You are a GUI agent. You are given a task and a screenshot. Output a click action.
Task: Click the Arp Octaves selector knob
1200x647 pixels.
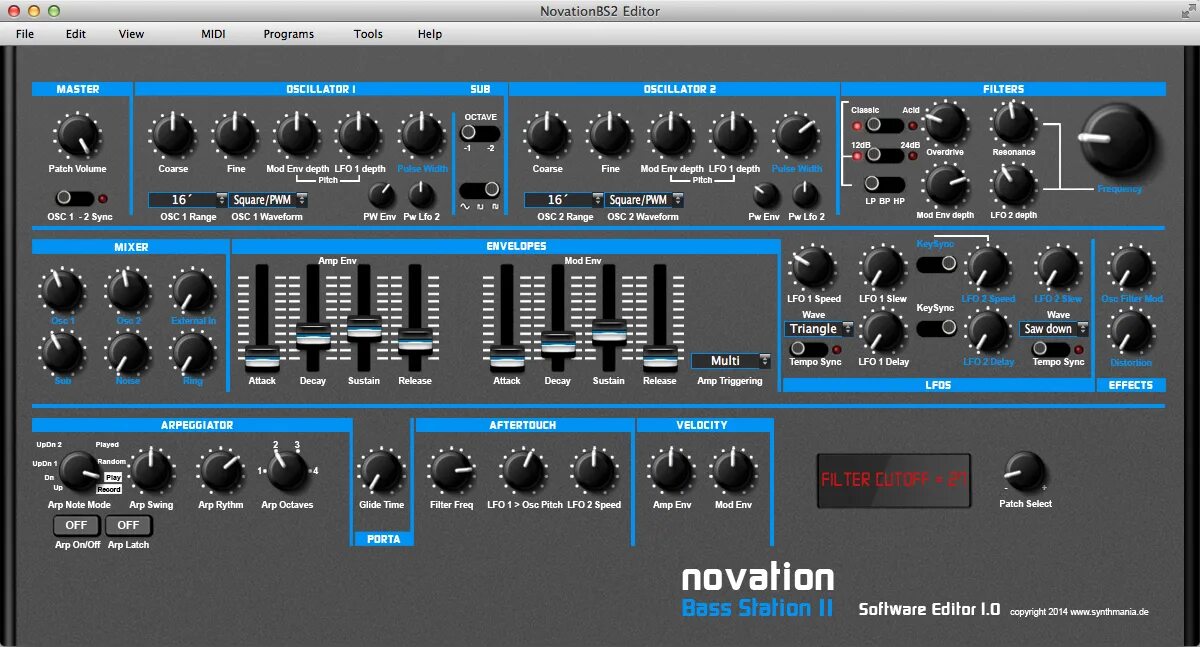[x=287, y=470]
